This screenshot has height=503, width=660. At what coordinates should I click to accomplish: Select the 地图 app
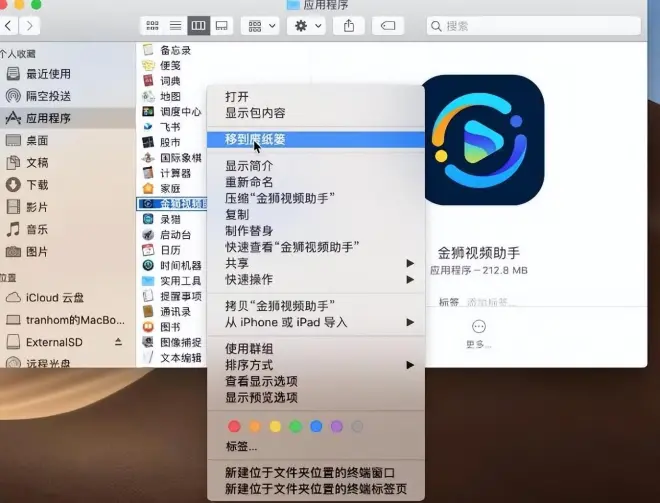point(162,96)
